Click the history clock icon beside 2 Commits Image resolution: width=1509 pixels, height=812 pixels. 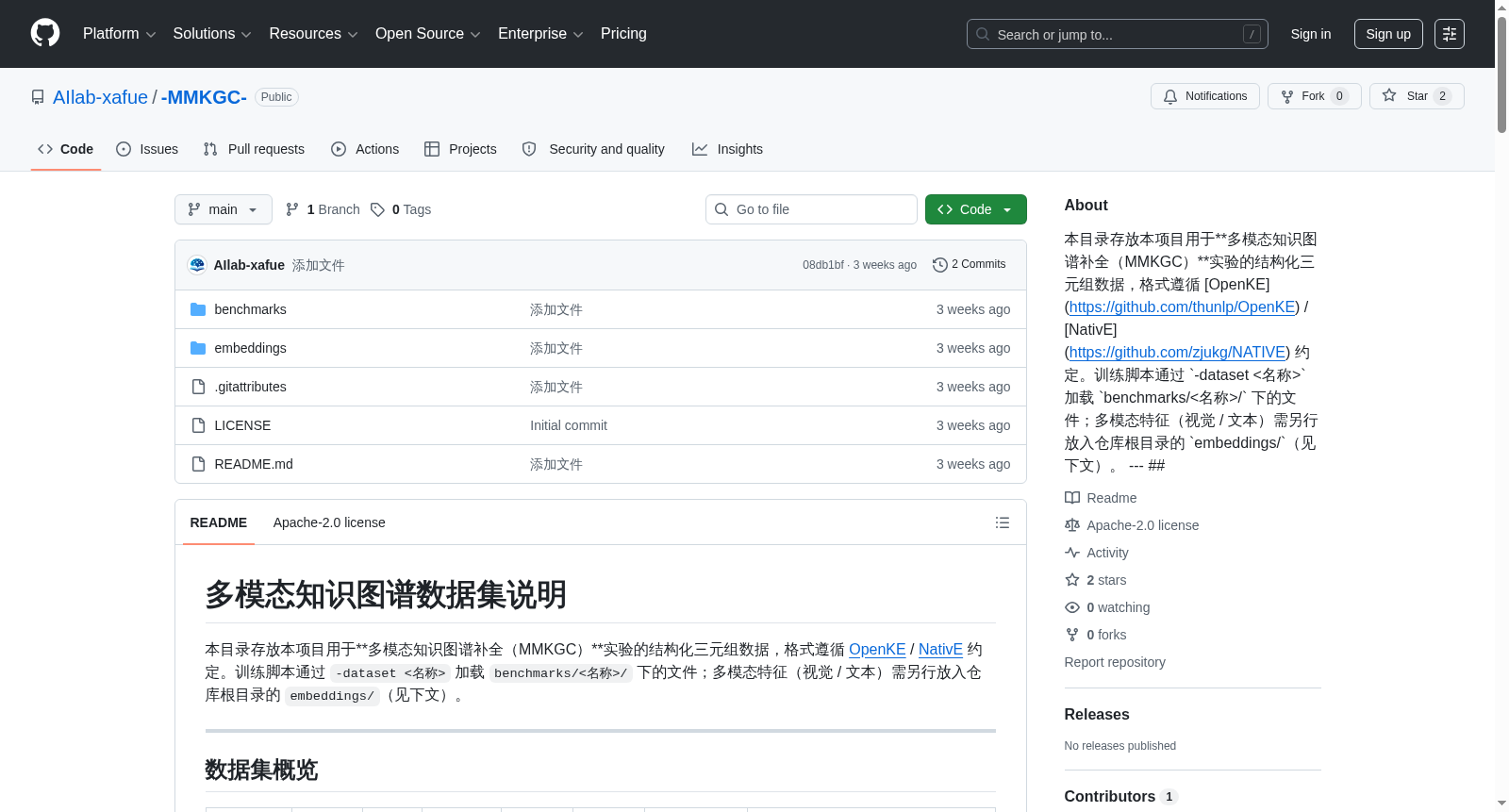[x=939, y=265]
